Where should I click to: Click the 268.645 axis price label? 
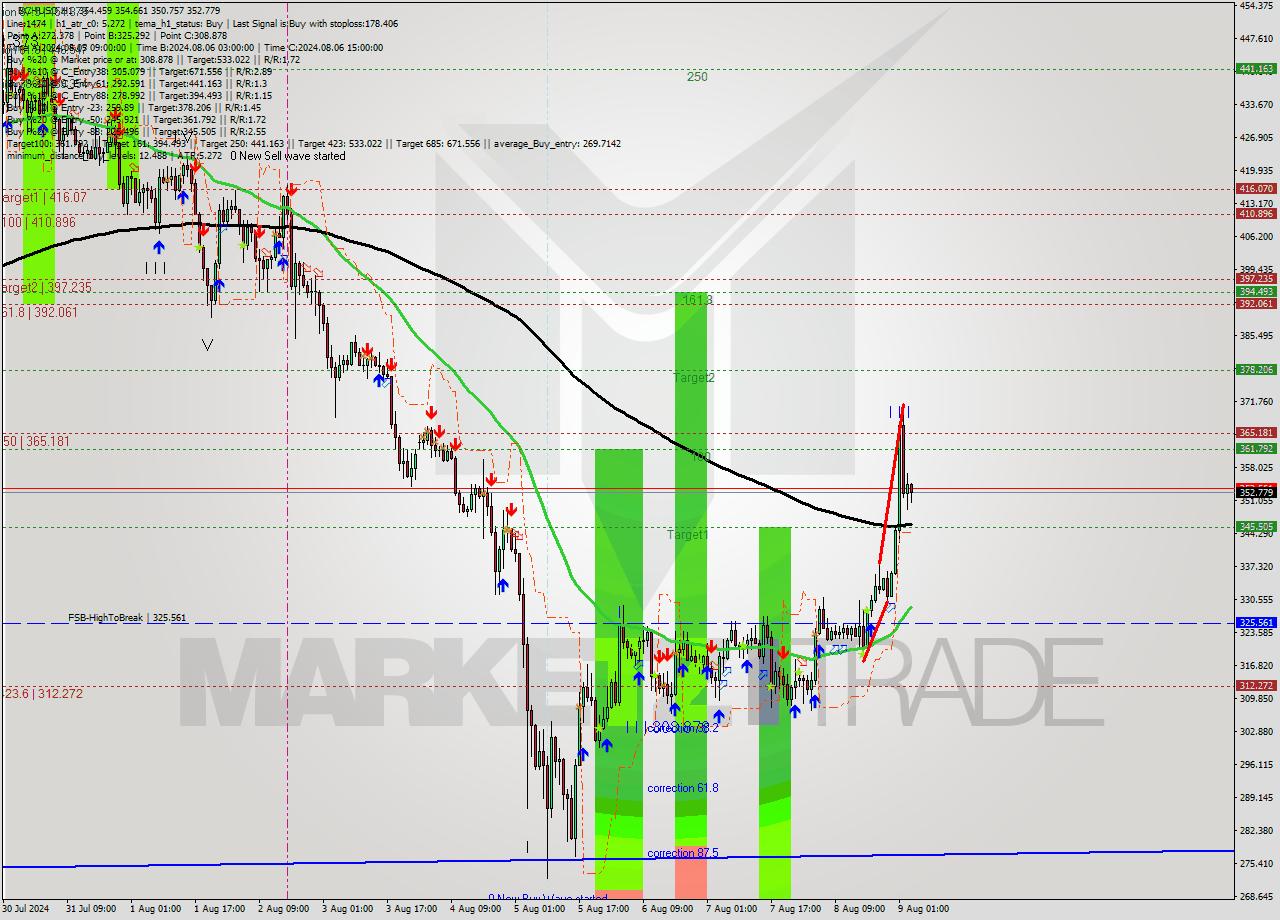[x=1256, y=896]
